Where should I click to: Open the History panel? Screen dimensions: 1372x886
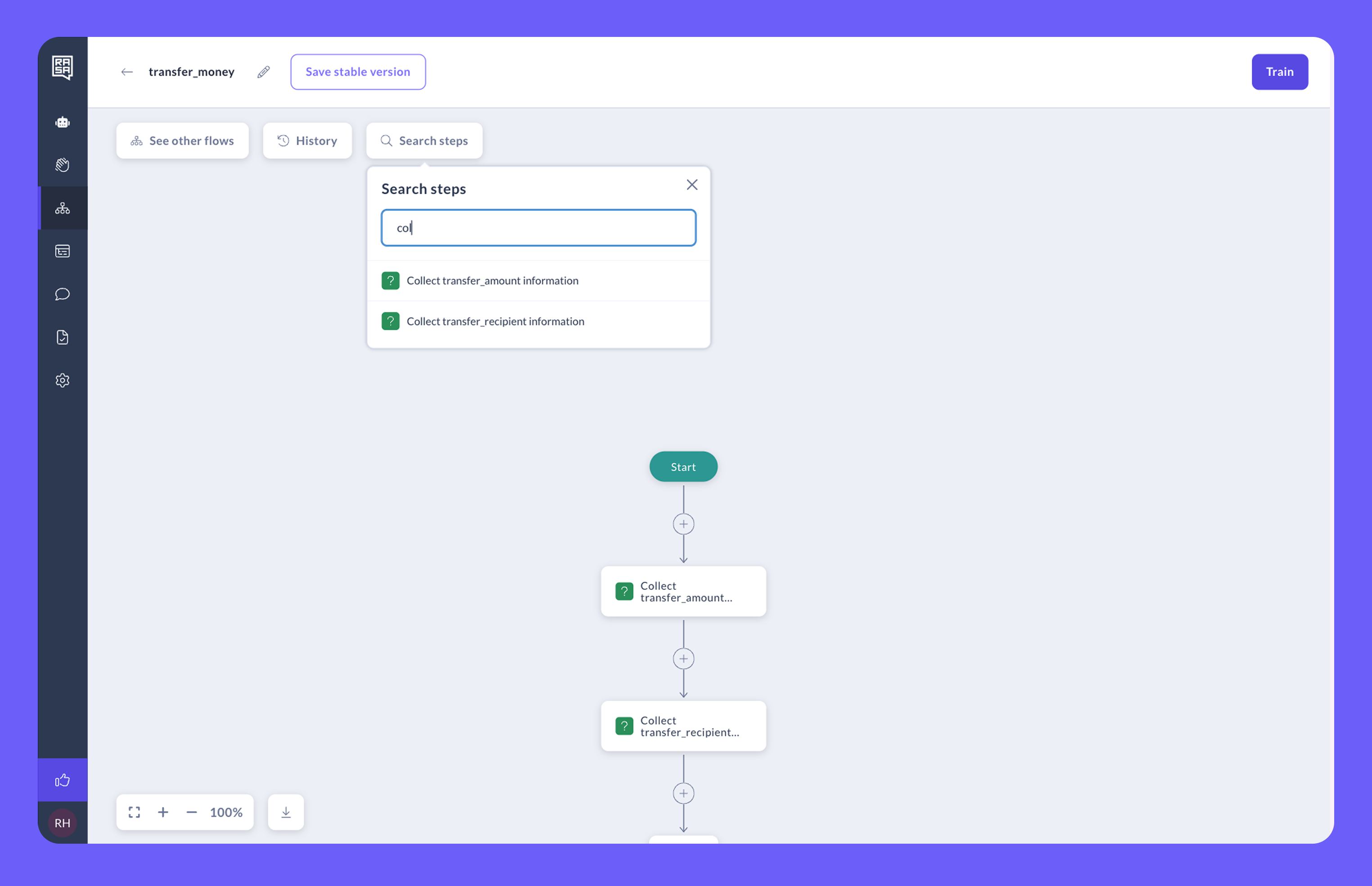[307, 141]
